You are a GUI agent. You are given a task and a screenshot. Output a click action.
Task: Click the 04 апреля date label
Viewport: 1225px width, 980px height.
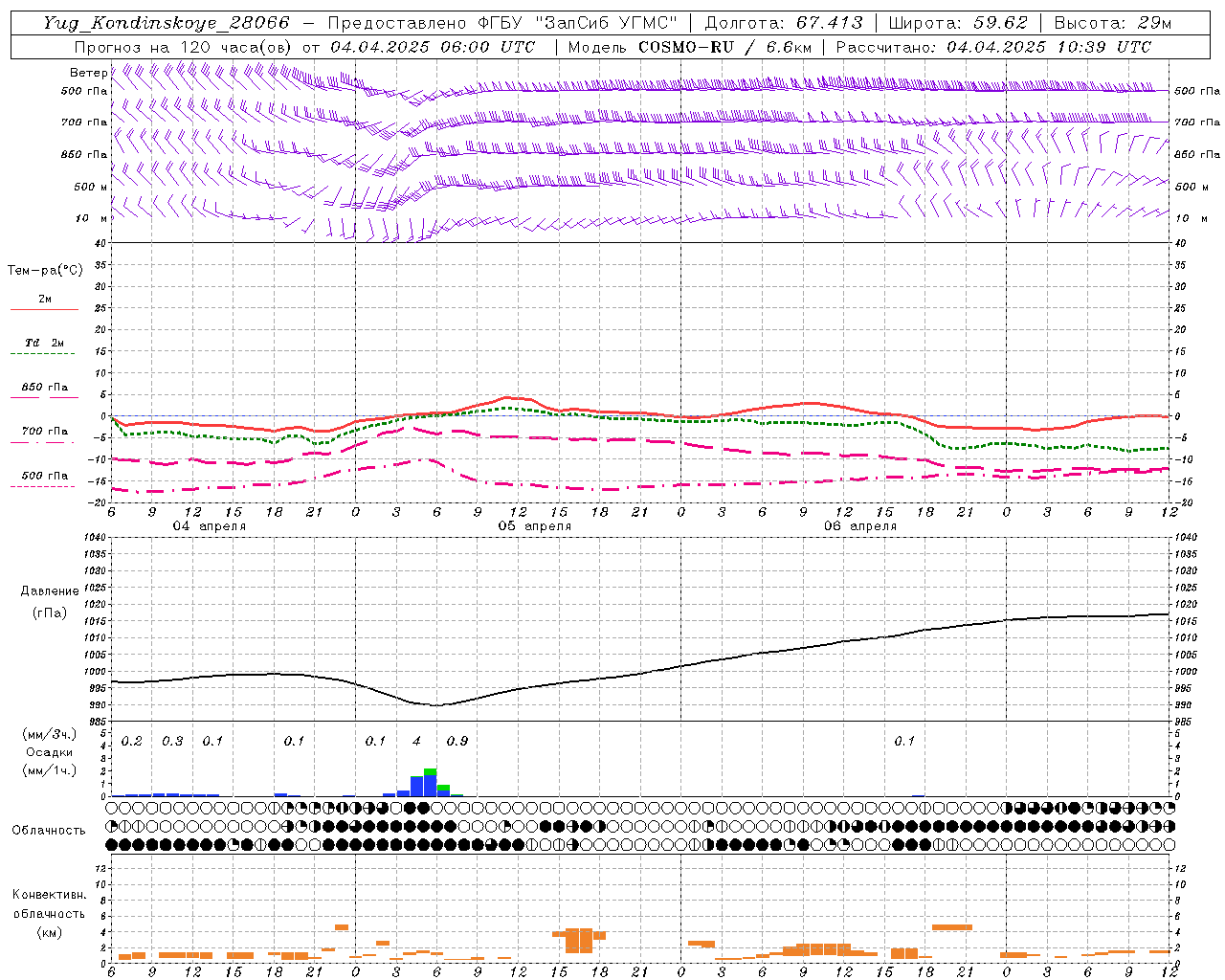point(209,526)
